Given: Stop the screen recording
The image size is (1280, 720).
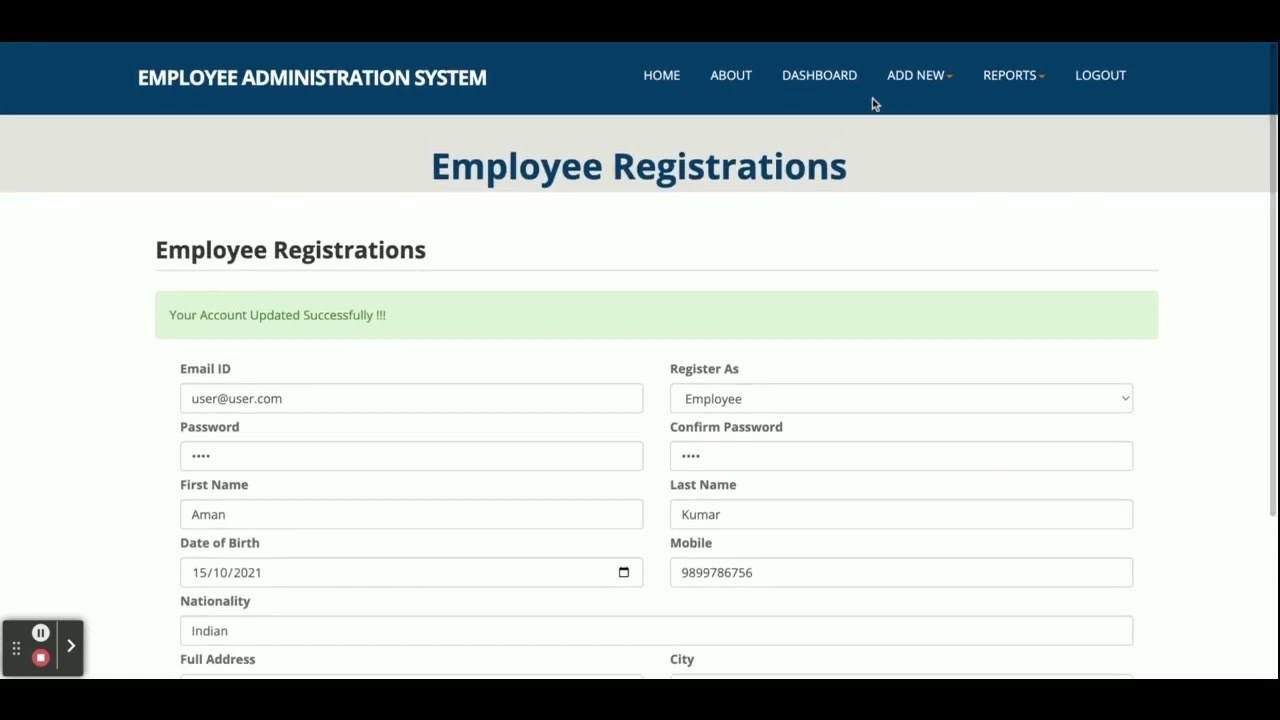Looking at the screenshot, I should click(x=41, y=658).
